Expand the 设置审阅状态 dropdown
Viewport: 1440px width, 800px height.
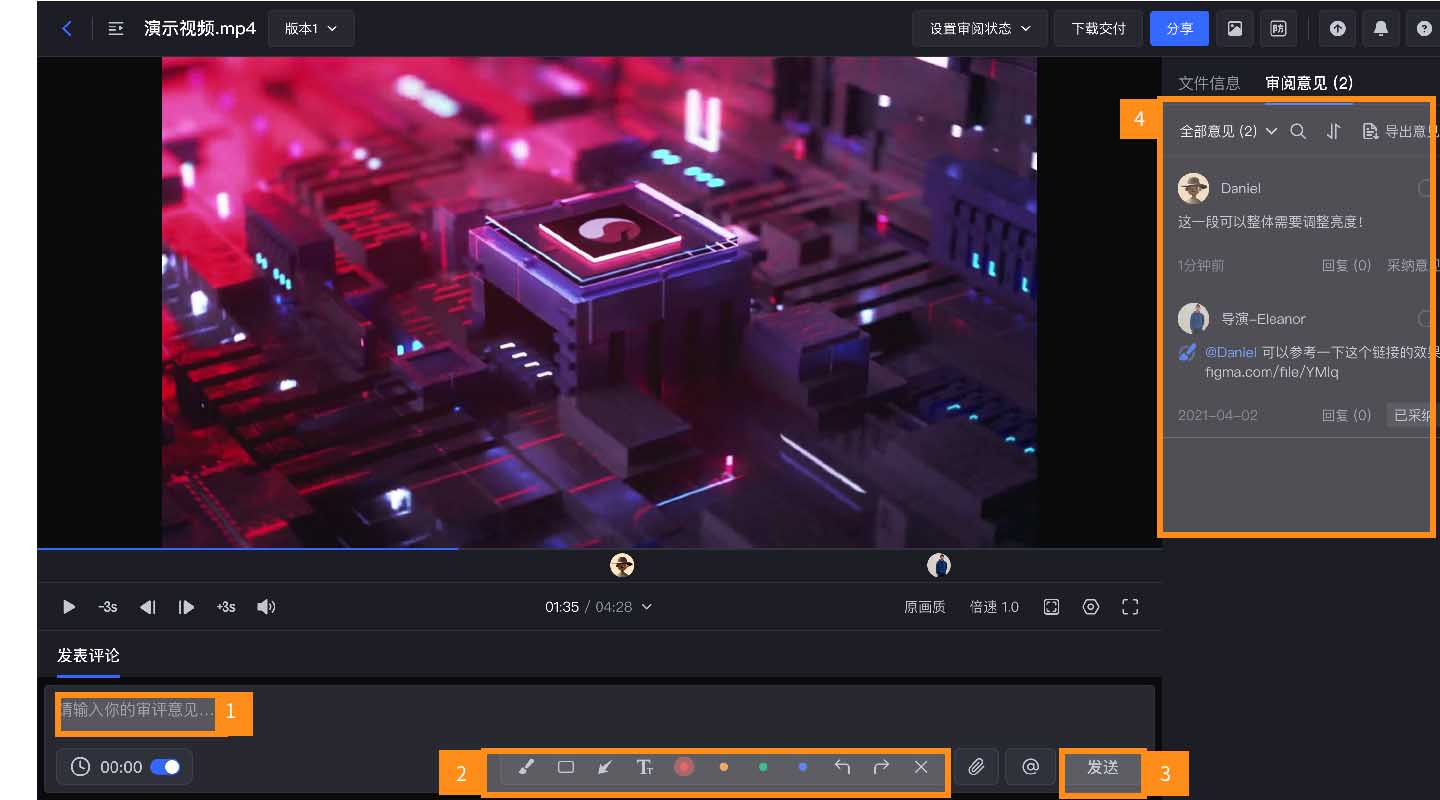pyautogui.click(x=979, y=29)
